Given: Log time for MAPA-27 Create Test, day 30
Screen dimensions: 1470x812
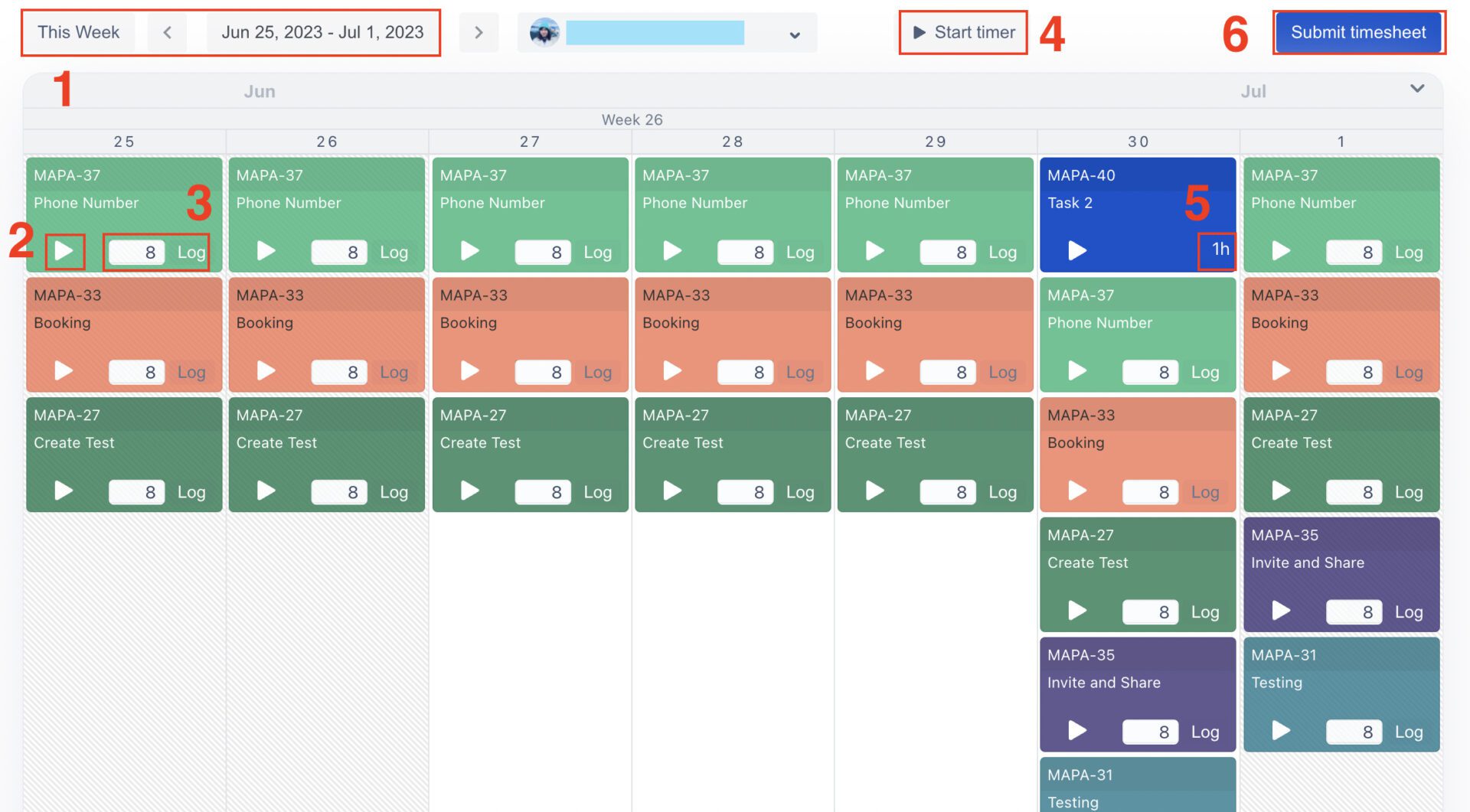Looking at the screenshot, I should pyautogui.click(x=1205, y=612).
